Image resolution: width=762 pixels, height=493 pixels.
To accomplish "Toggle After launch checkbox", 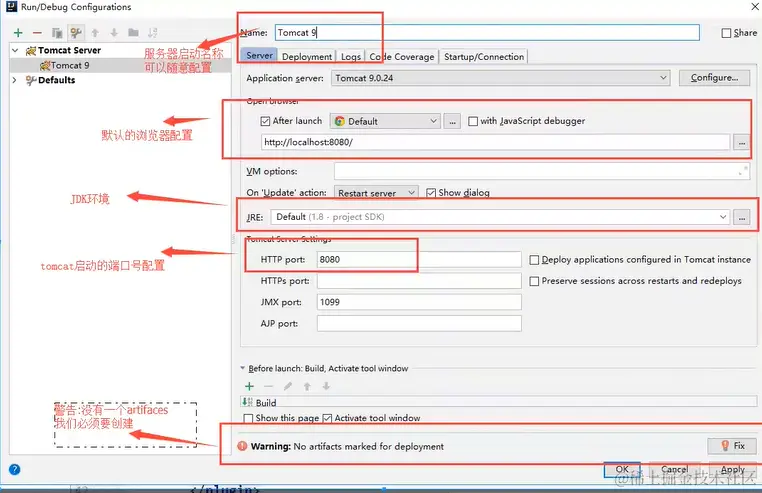I will [265, 121].
